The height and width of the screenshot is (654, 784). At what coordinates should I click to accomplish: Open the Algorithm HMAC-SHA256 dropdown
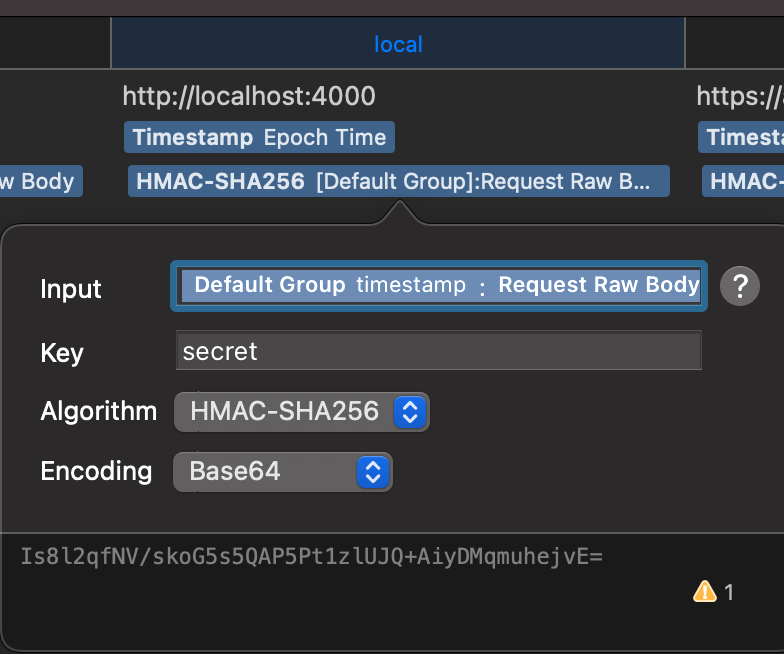point(302,412)
